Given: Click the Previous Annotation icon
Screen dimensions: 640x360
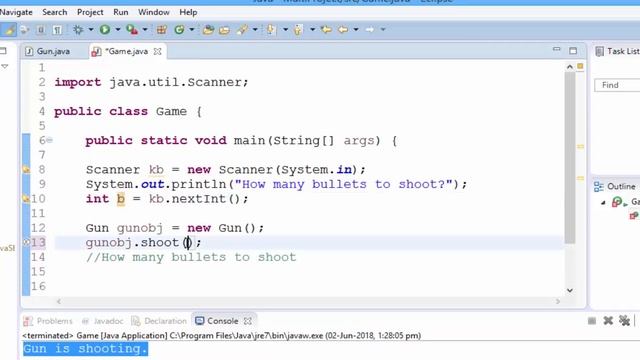Looking at the screenshot, I should 298,29.
